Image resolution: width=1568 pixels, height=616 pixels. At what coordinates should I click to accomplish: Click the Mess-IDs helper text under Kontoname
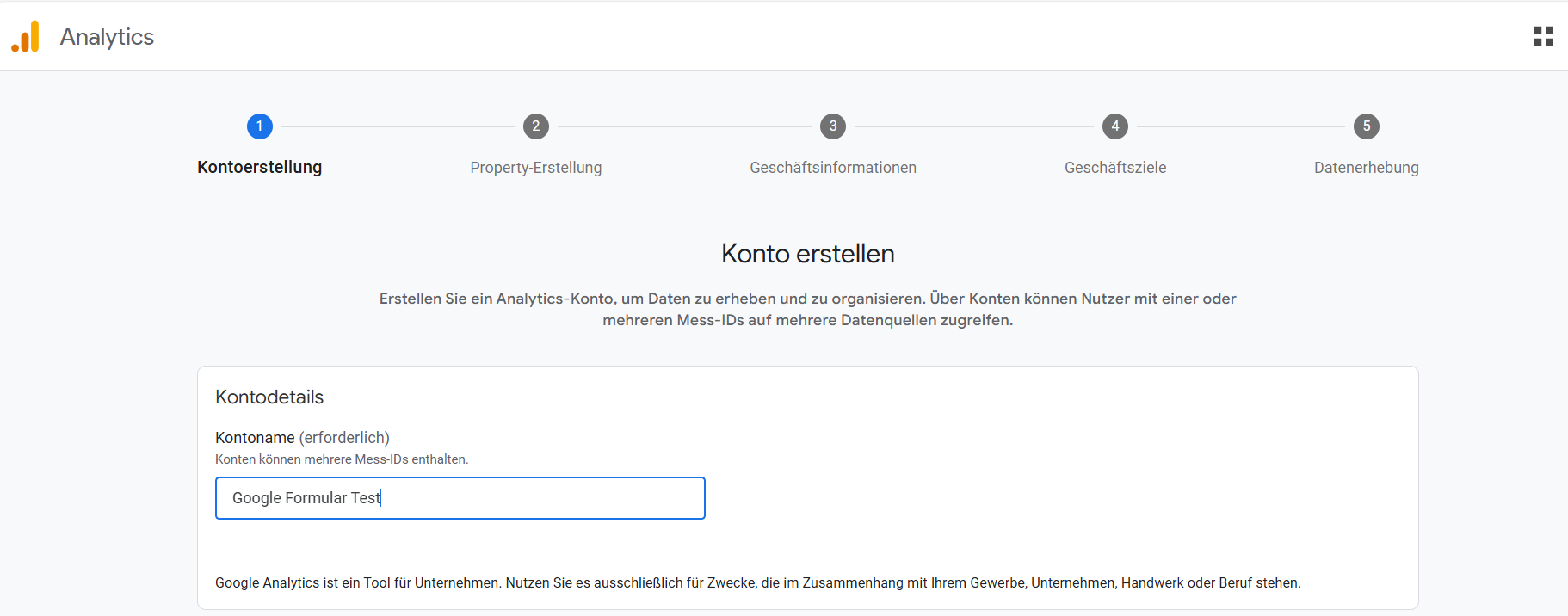tap(342, 459)
